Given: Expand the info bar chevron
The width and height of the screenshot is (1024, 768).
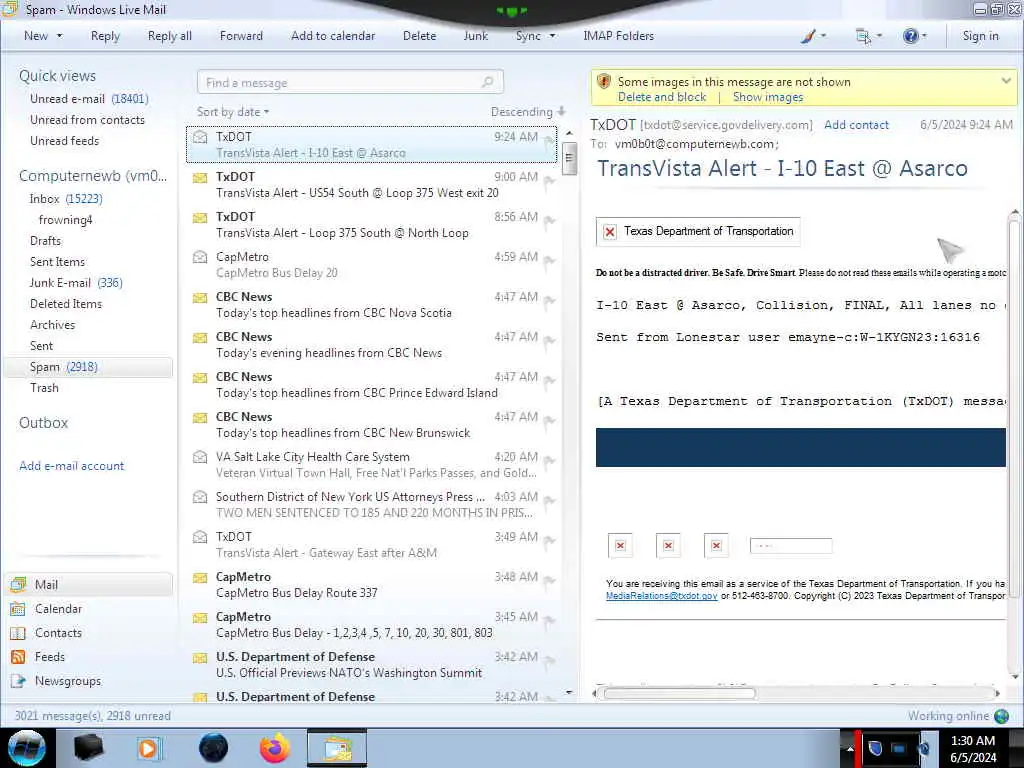Looking at the screenshot, I should coord(1006,81).
